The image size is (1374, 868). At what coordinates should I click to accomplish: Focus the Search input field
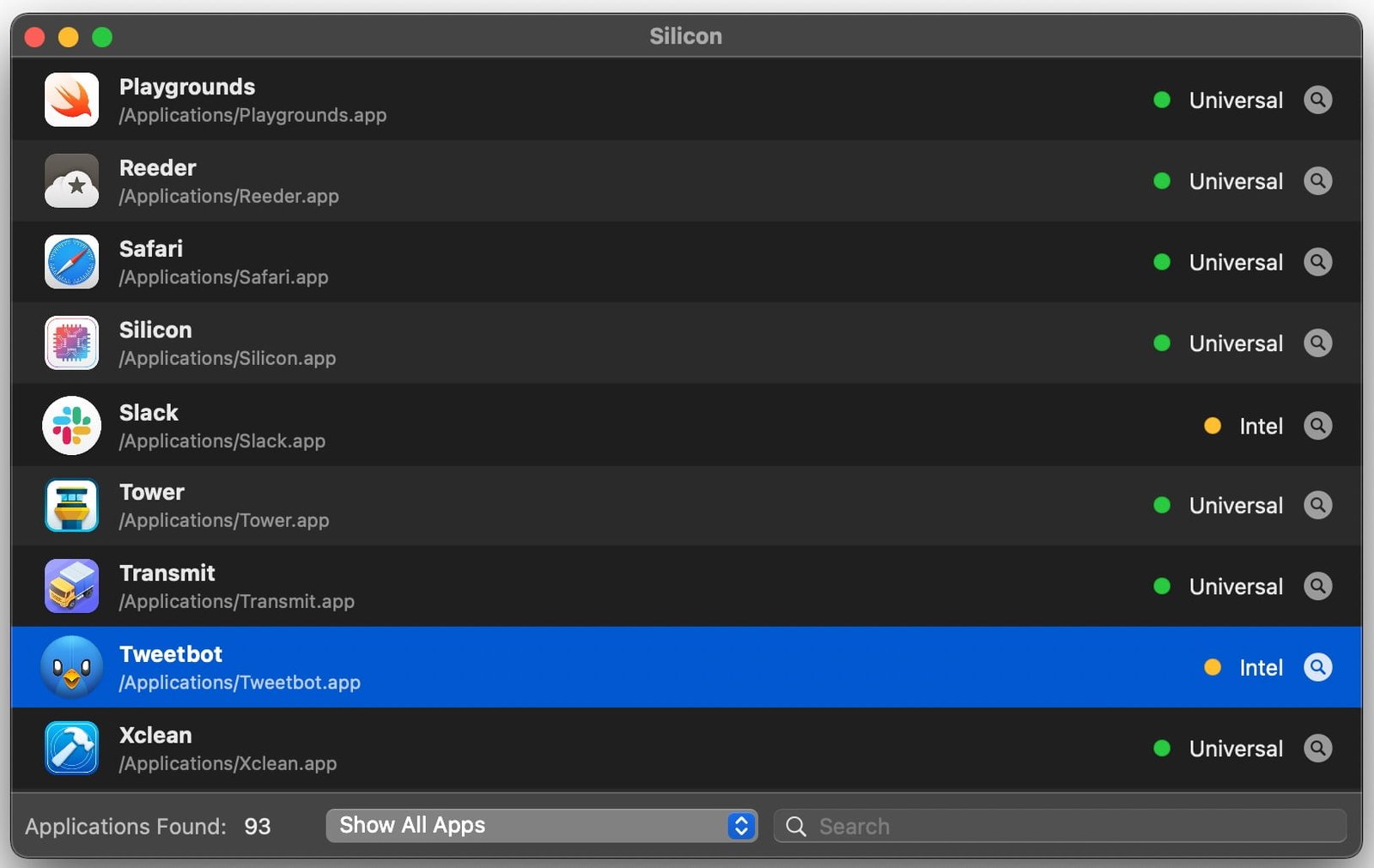1060,826
